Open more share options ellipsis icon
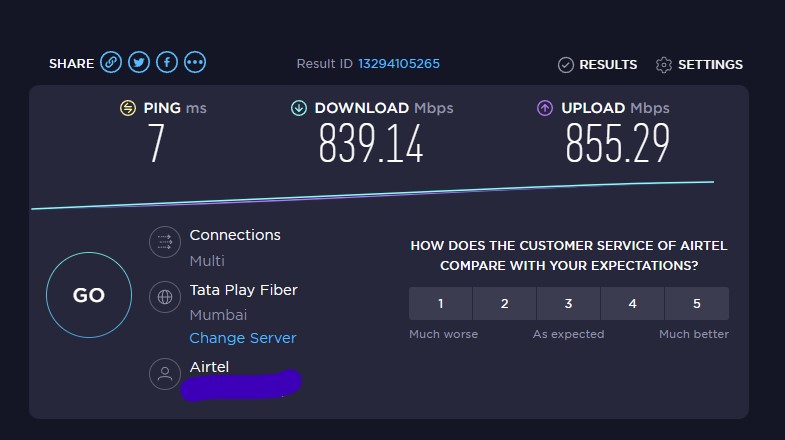This screenshot has width=785, height=440. (x=195, y=63)
